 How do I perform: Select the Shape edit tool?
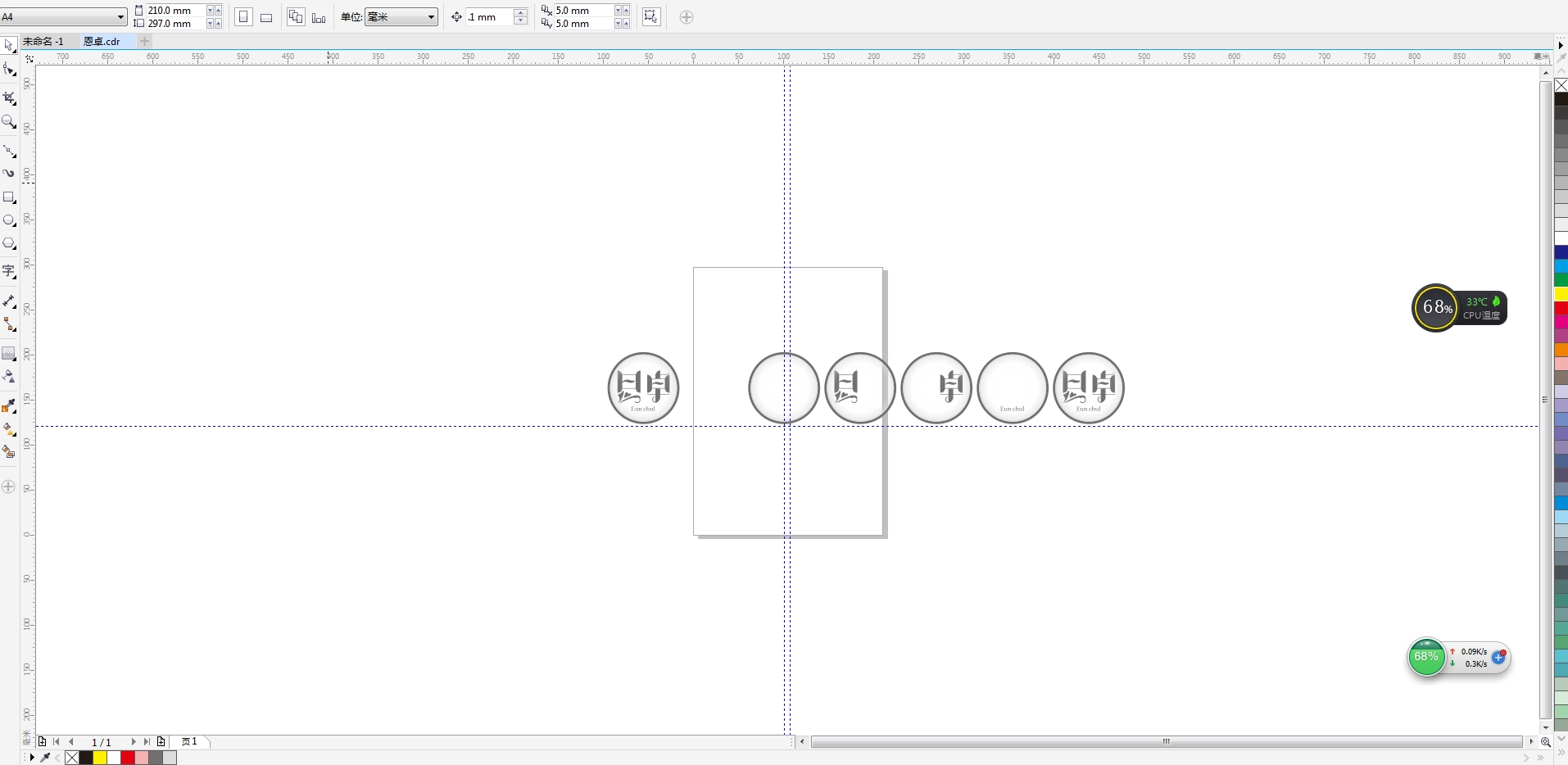pyautogui.click(x=9, y=70)
